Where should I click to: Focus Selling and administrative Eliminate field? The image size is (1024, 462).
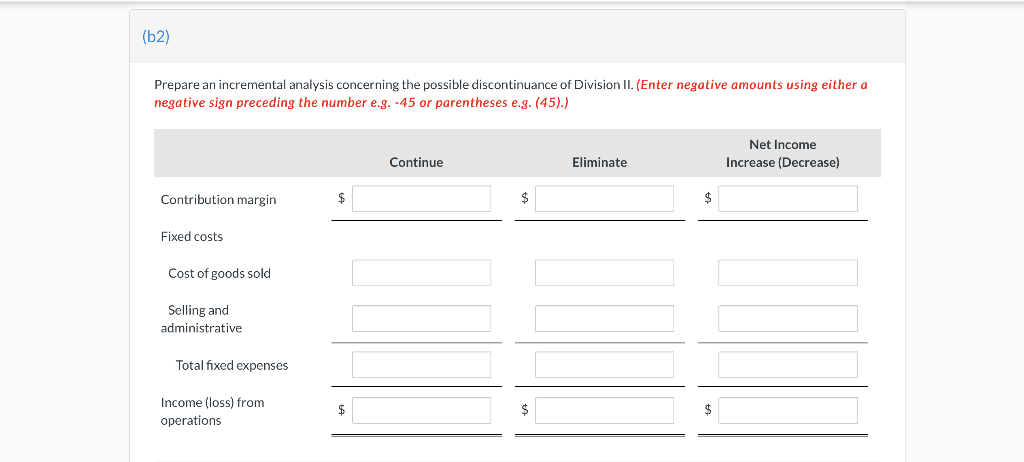(x=604, y=318)
